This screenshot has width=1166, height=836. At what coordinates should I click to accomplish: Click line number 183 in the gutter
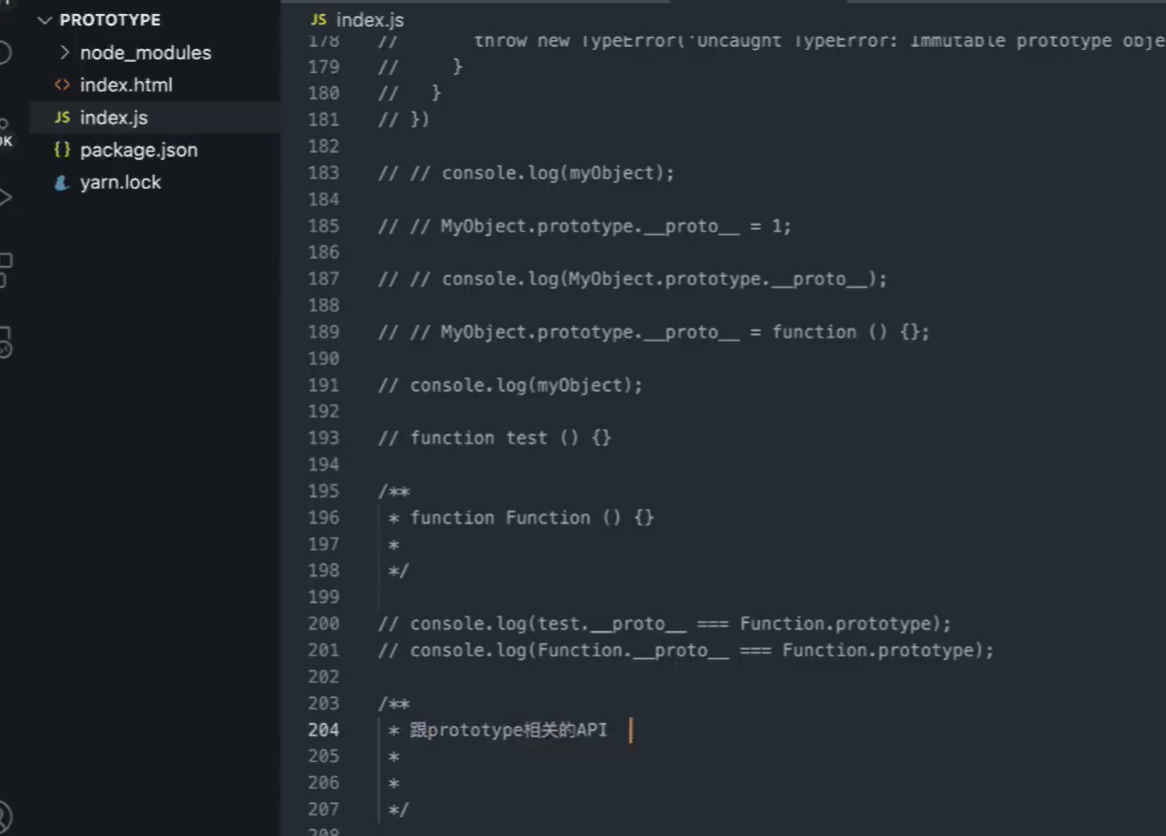tap(323, 173)
